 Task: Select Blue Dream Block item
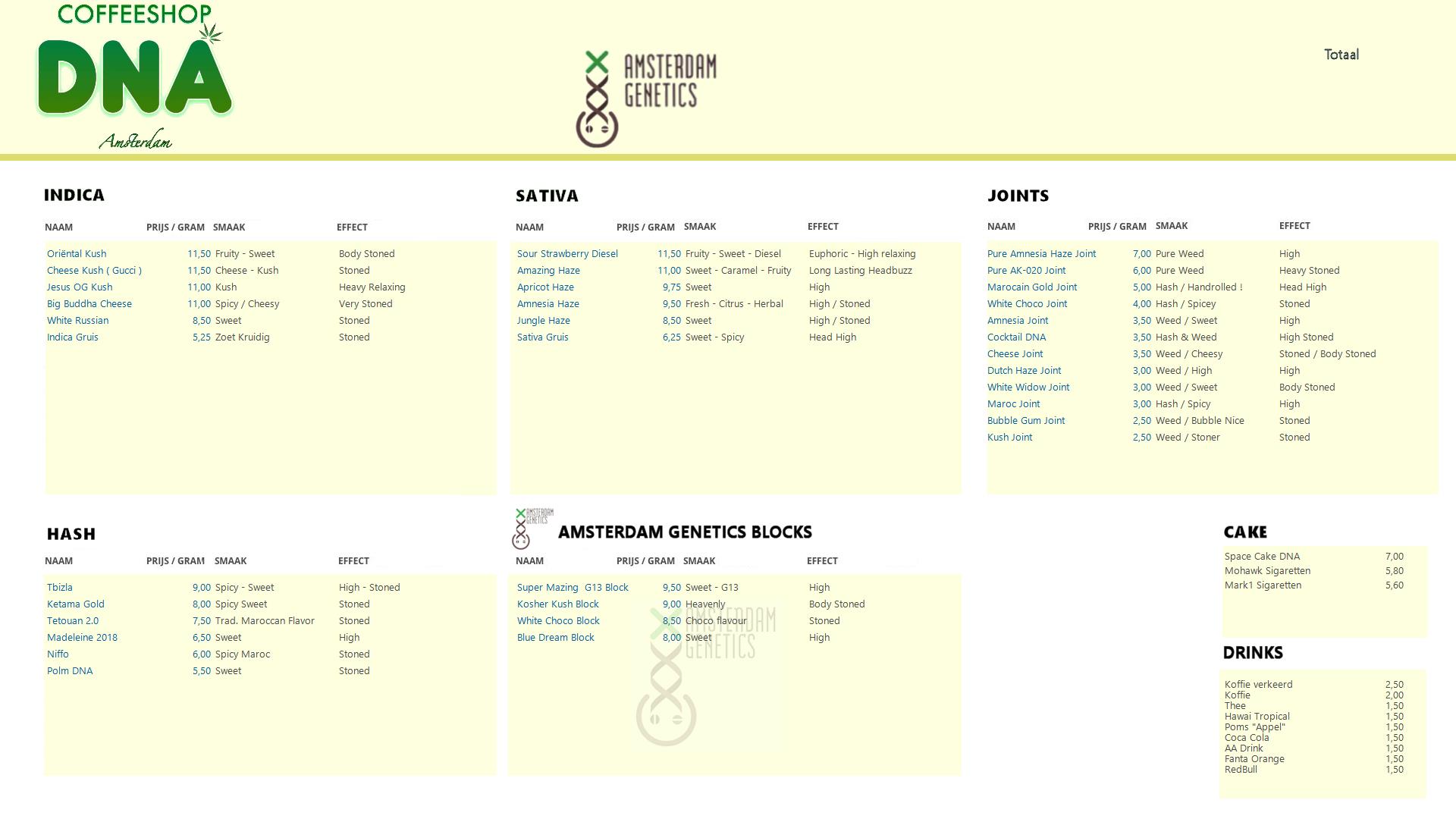click(556, 638)
